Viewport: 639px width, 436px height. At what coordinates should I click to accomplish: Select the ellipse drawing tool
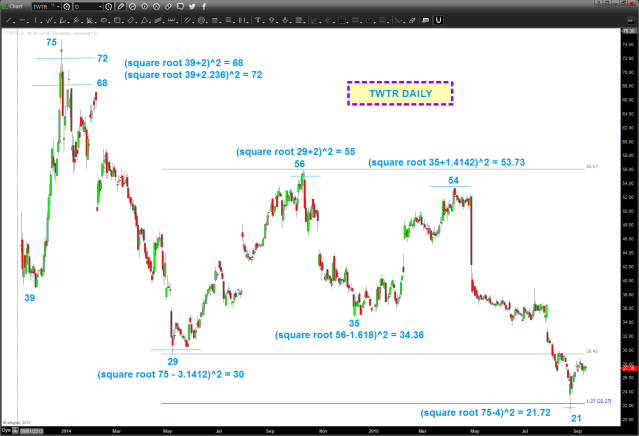tap(104, 20)
